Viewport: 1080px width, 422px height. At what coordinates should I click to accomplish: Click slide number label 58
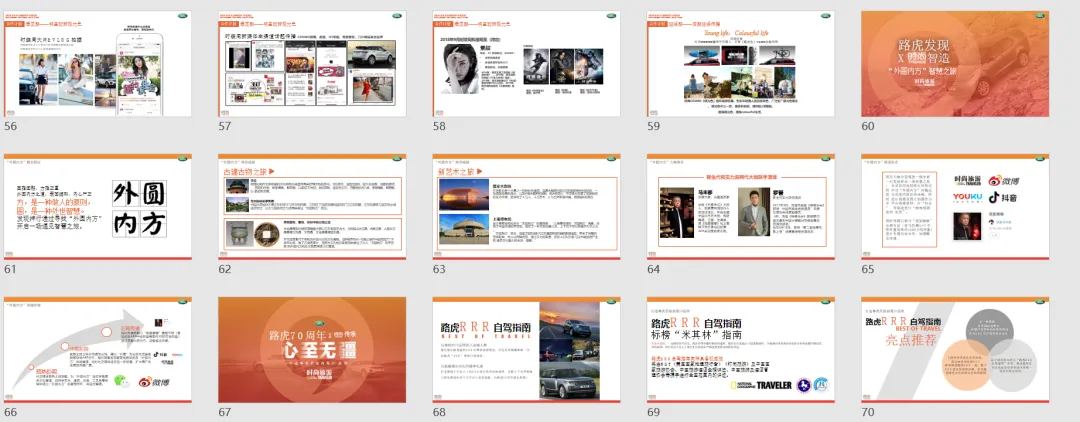(439, 127)
